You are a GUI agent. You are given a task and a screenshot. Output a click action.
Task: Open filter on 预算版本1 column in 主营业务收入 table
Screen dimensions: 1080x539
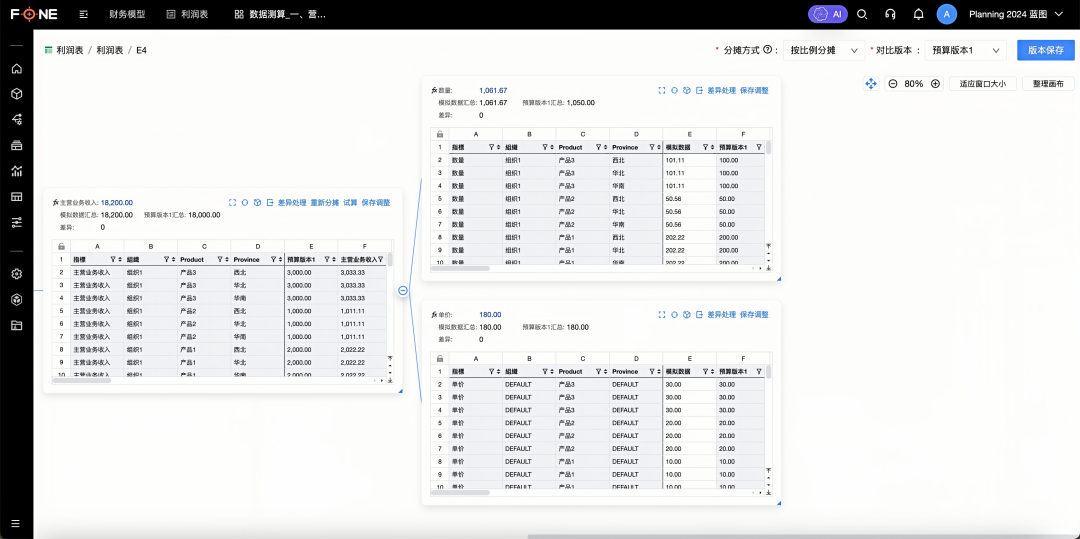pos(326,260)
